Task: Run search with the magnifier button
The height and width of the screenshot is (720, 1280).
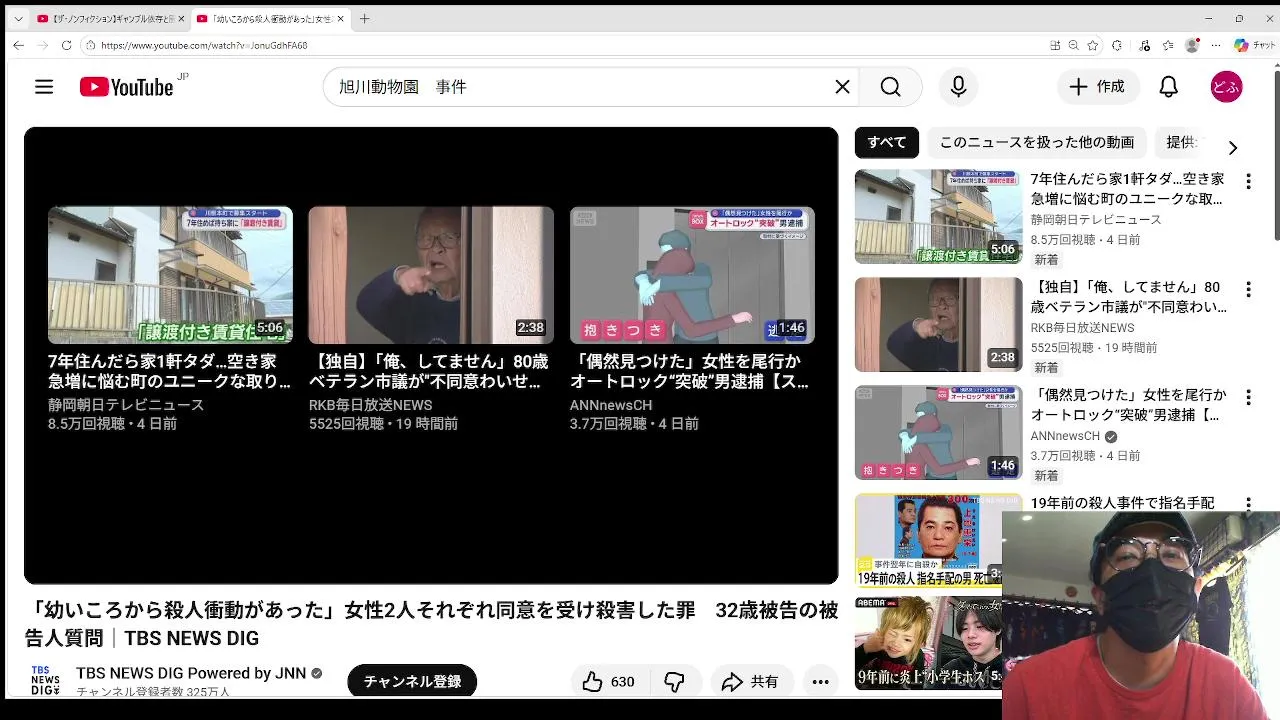Action: click(x=891, y=87)
